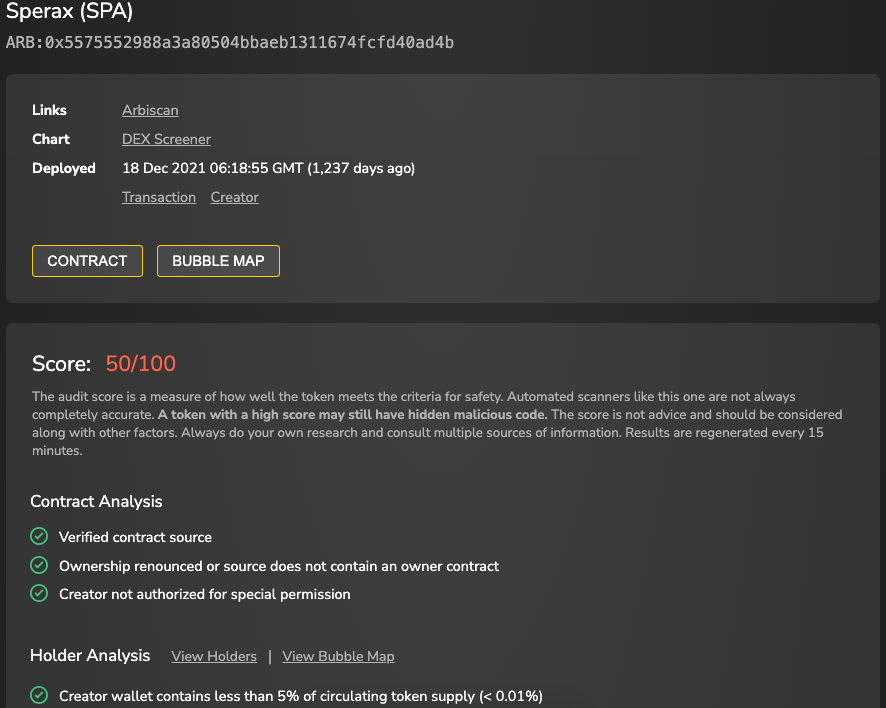The image size is (886, 708).
Task: Click the Ownership renounced result text
Action: [279, 566]
